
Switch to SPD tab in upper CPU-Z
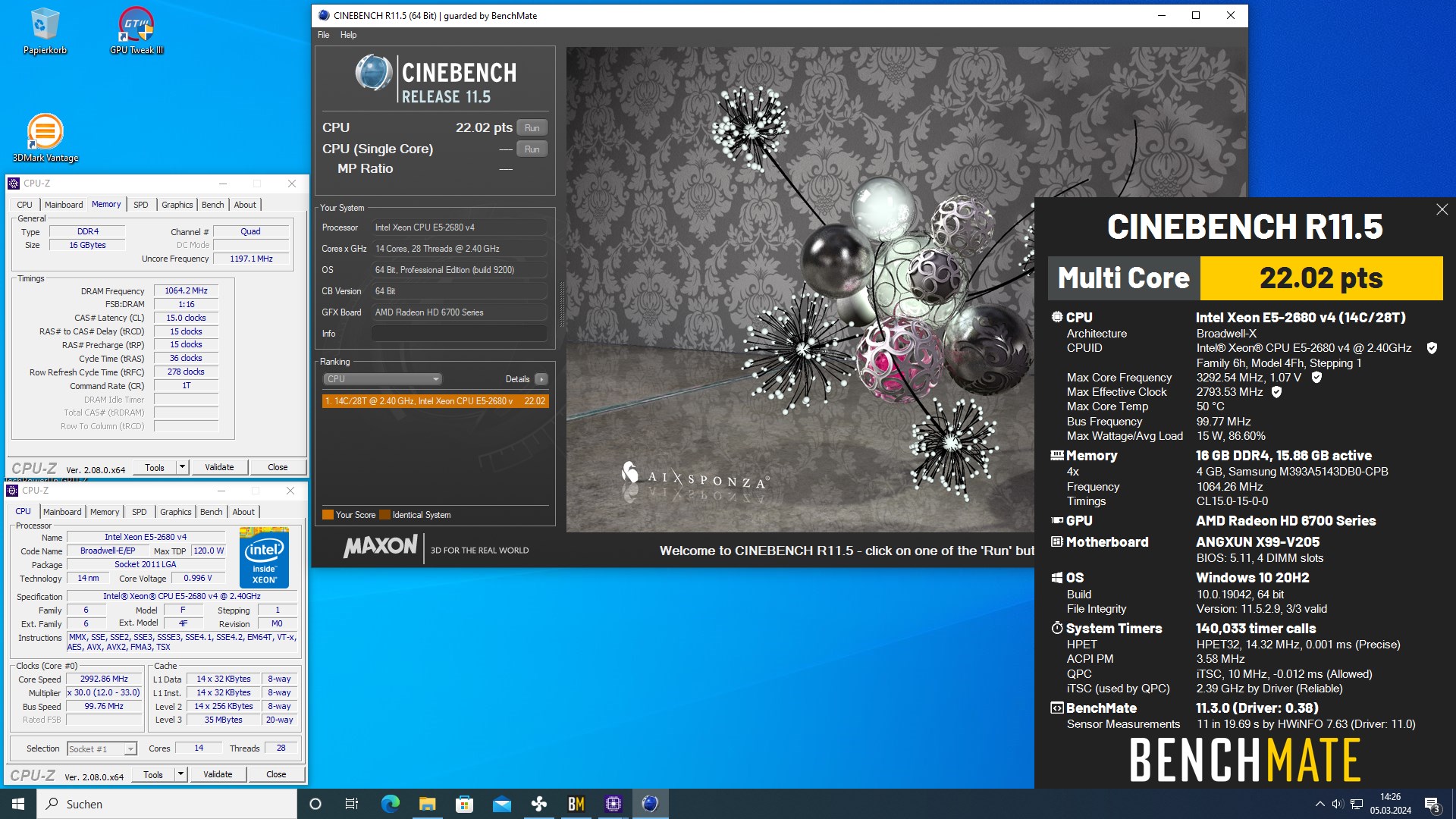click(x=141, y=205)
